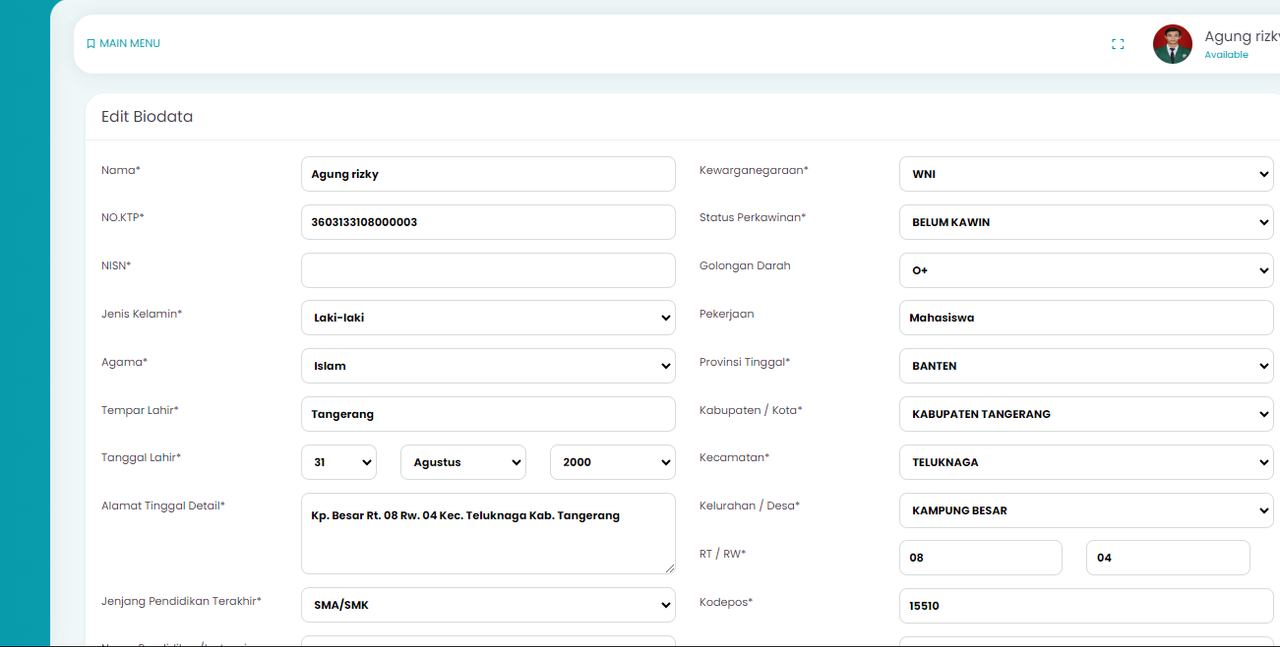
Task: Click the Available status text
Action: [1226, 55]
